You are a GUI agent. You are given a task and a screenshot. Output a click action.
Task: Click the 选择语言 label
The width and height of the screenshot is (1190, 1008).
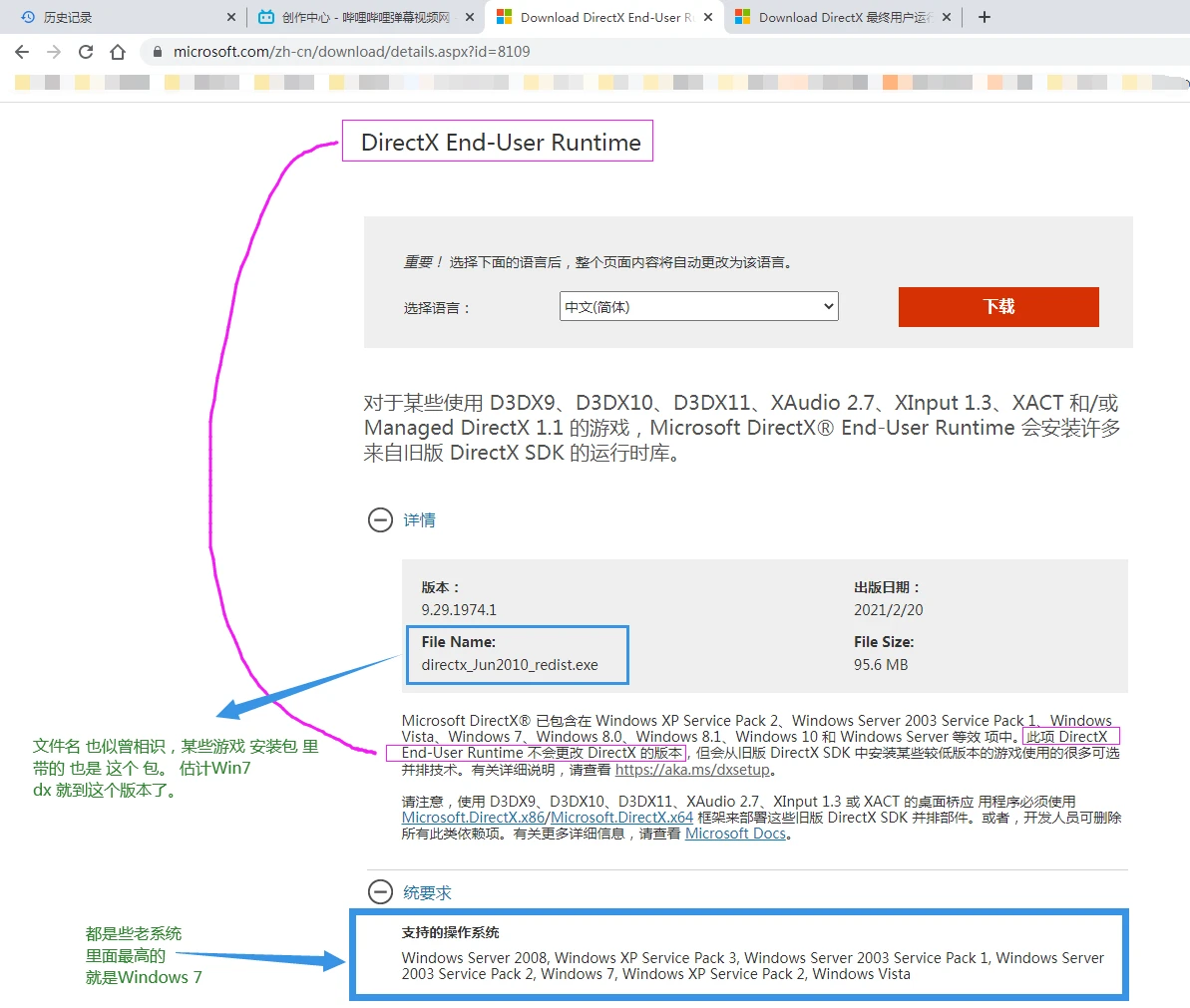pyautogui.click(x=436, y=308)
